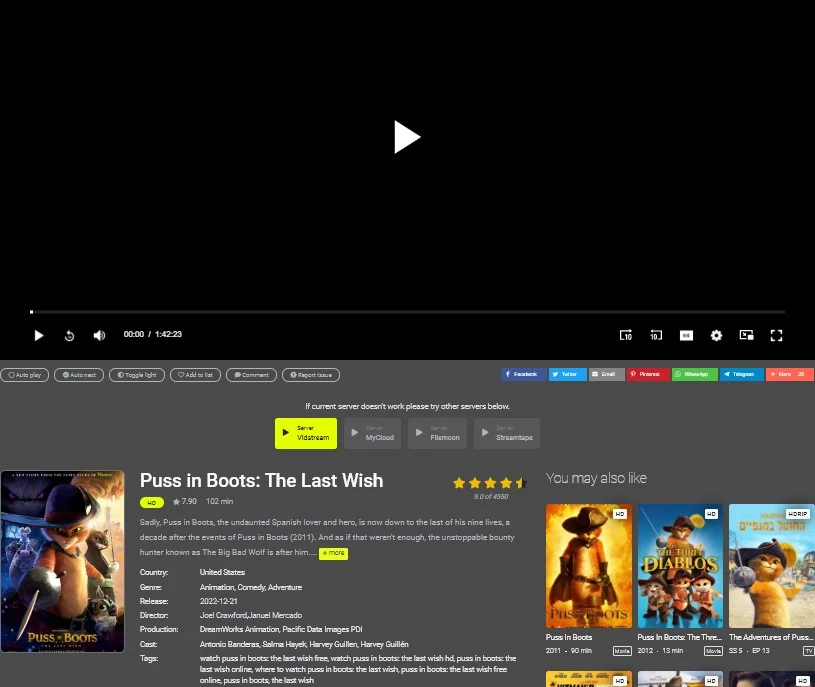
Task: Open director Januel Mercado link
Action: coord(275,615)
